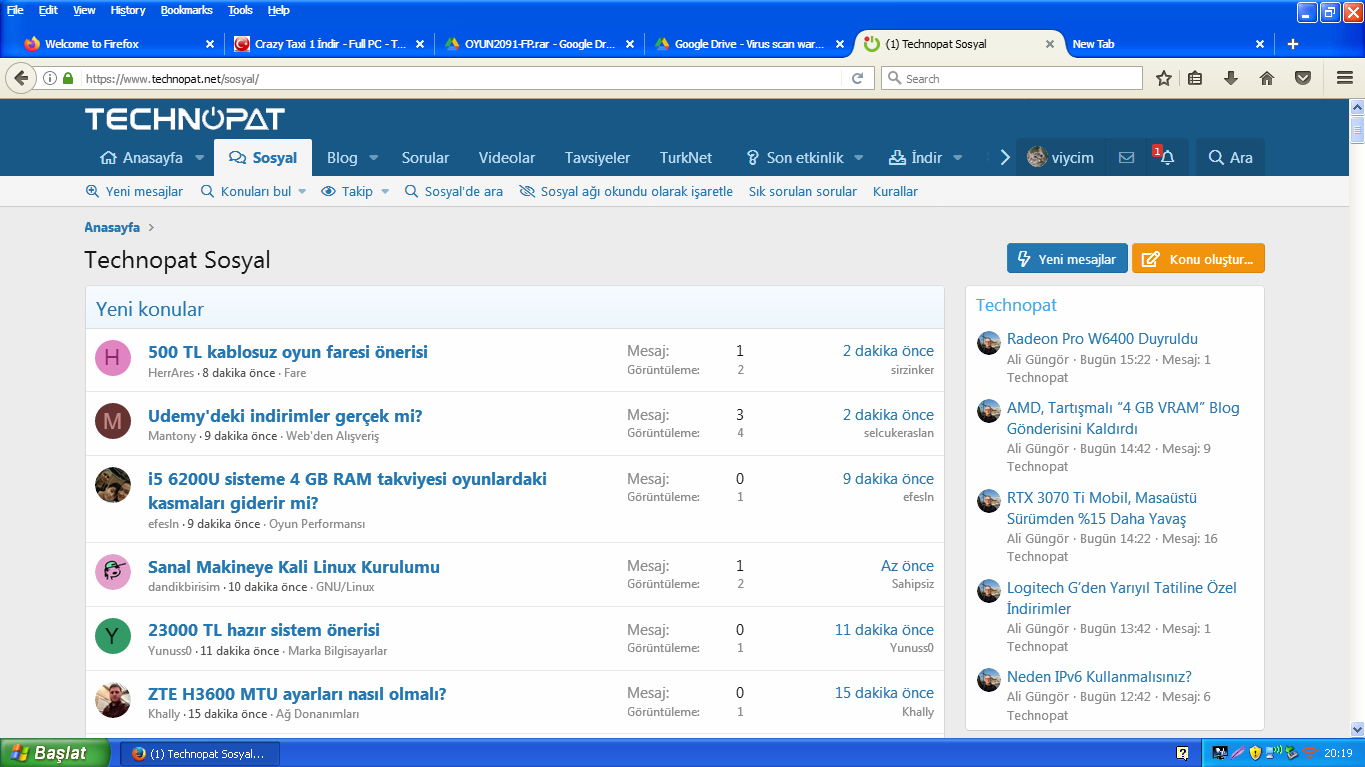Open the File menu
This screenshot has width=1365, height=767.
(x=15, y=10)
